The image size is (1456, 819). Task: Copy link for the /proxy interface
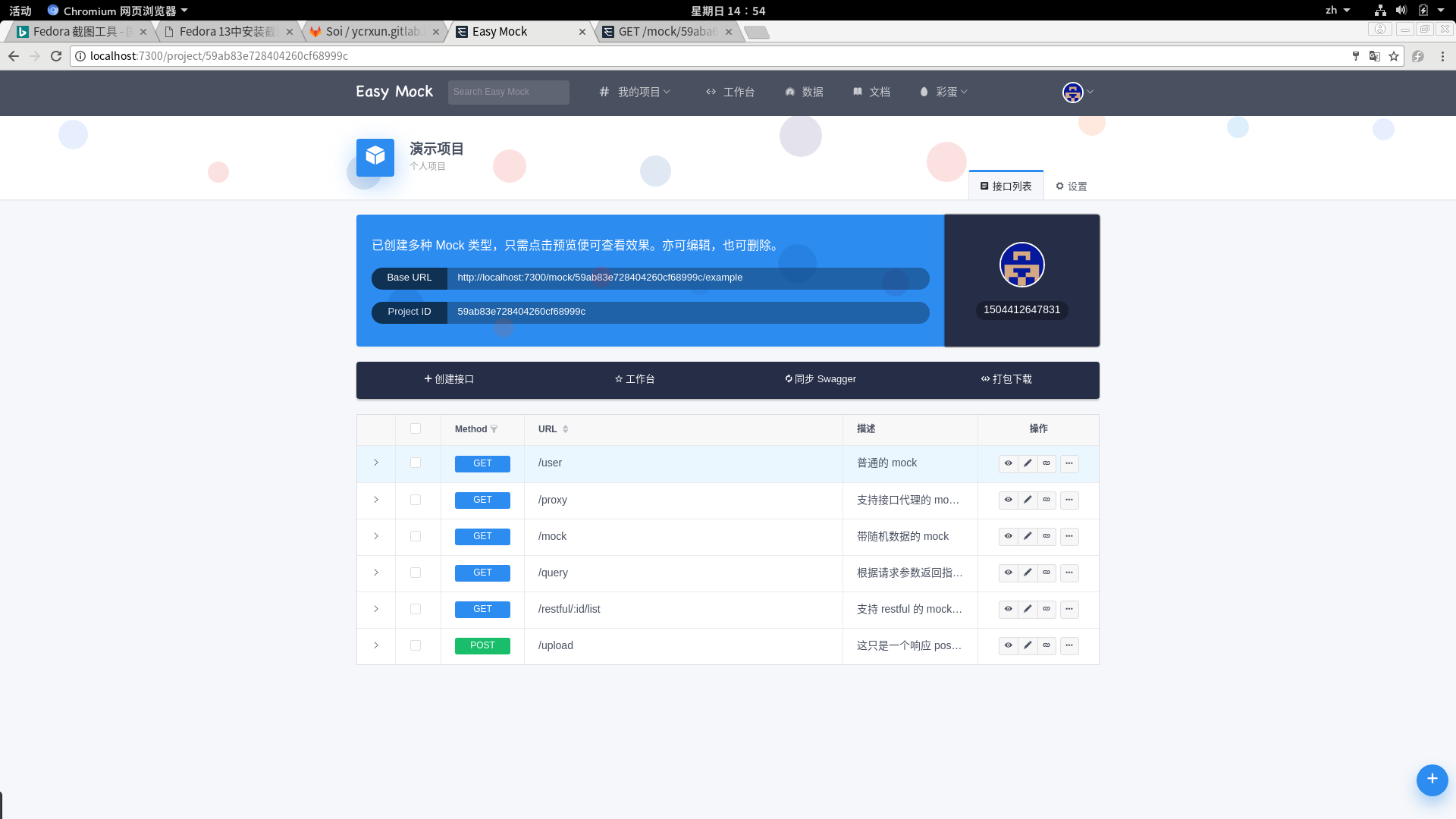tap(1046, 500)
